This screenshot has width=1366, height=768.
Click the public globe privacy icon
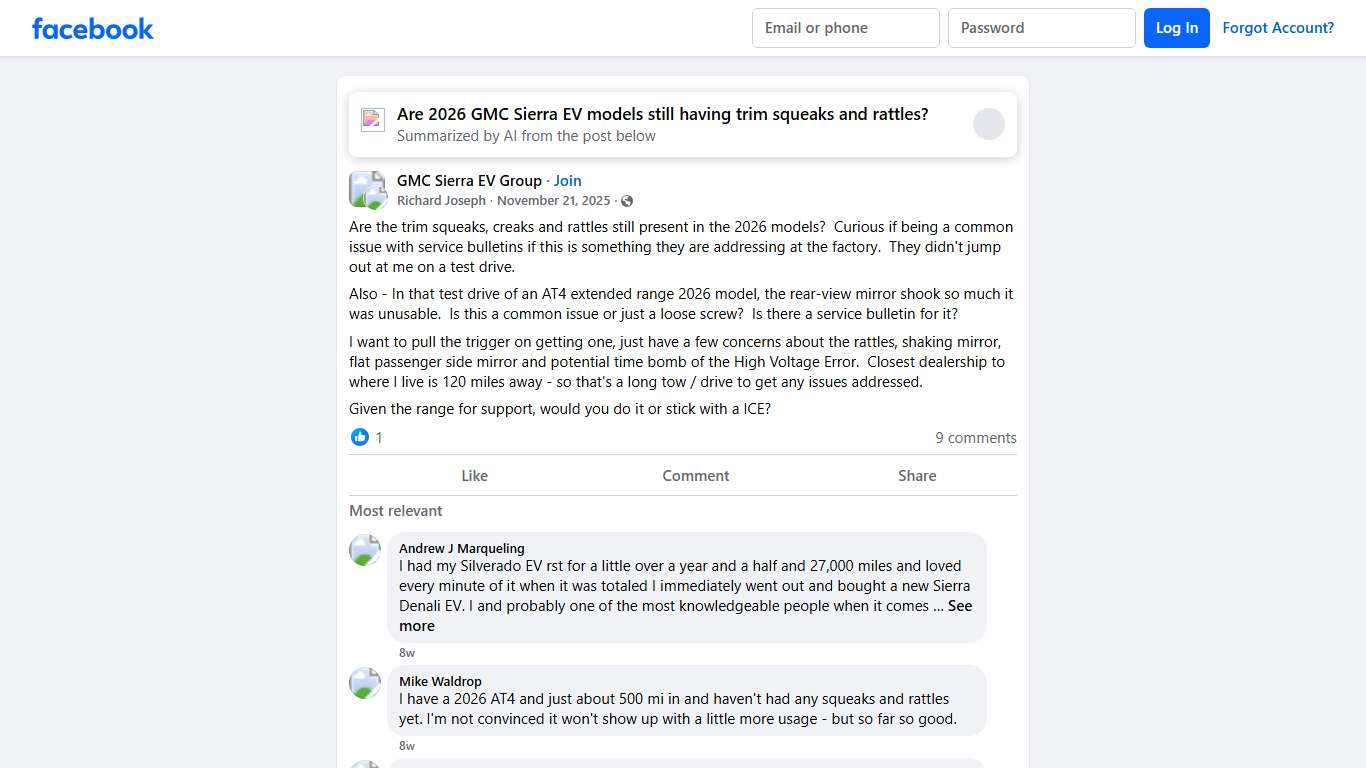coord(627,201)
